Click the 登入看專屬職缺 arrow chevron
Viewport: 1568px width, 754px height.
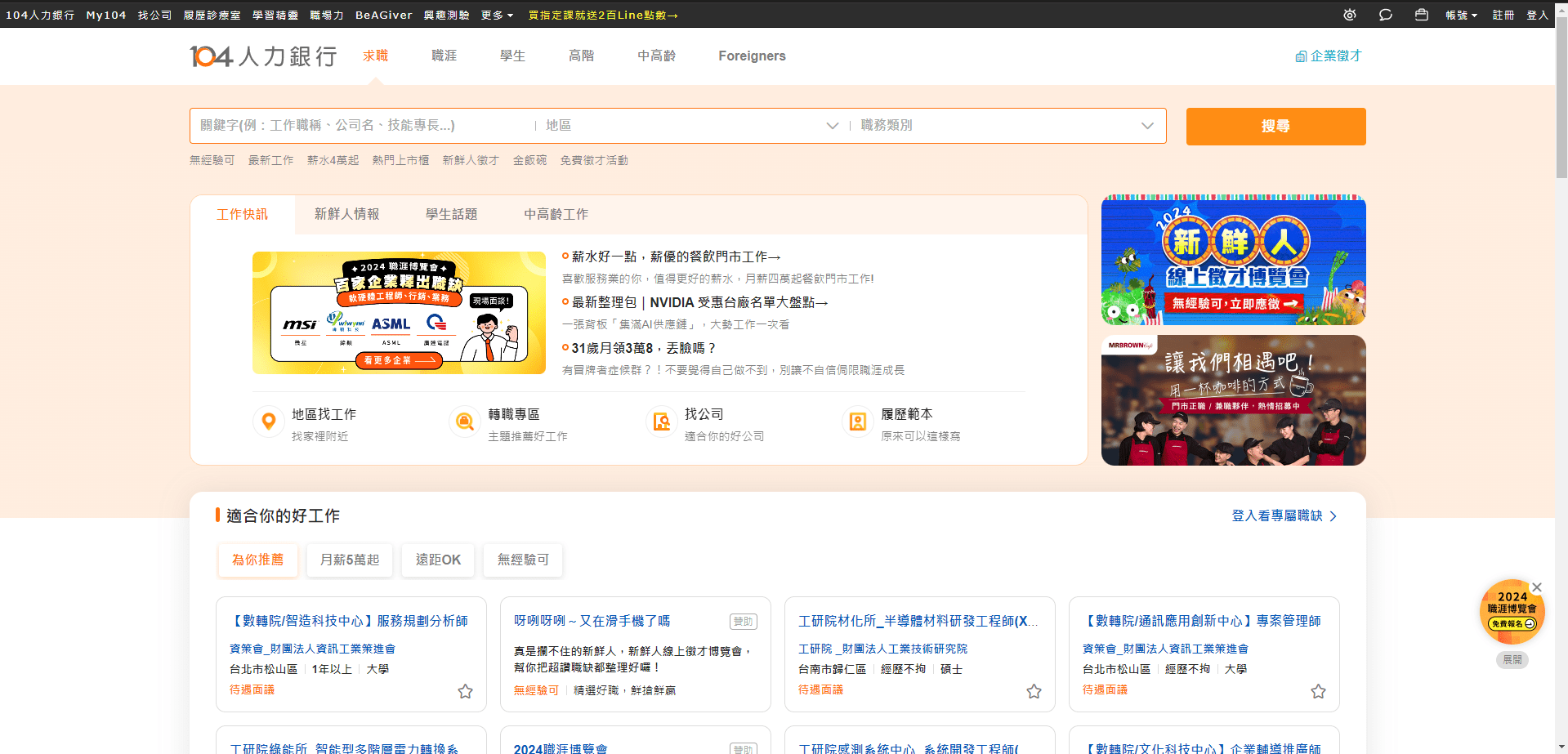coord(1333,516)
